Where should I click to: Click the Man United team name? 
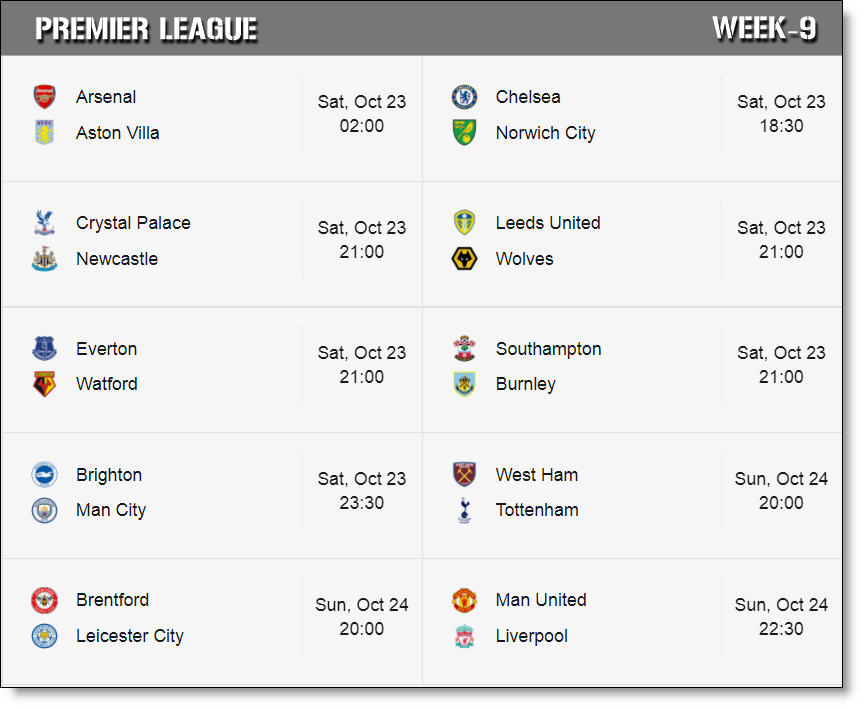pos(540,600)
